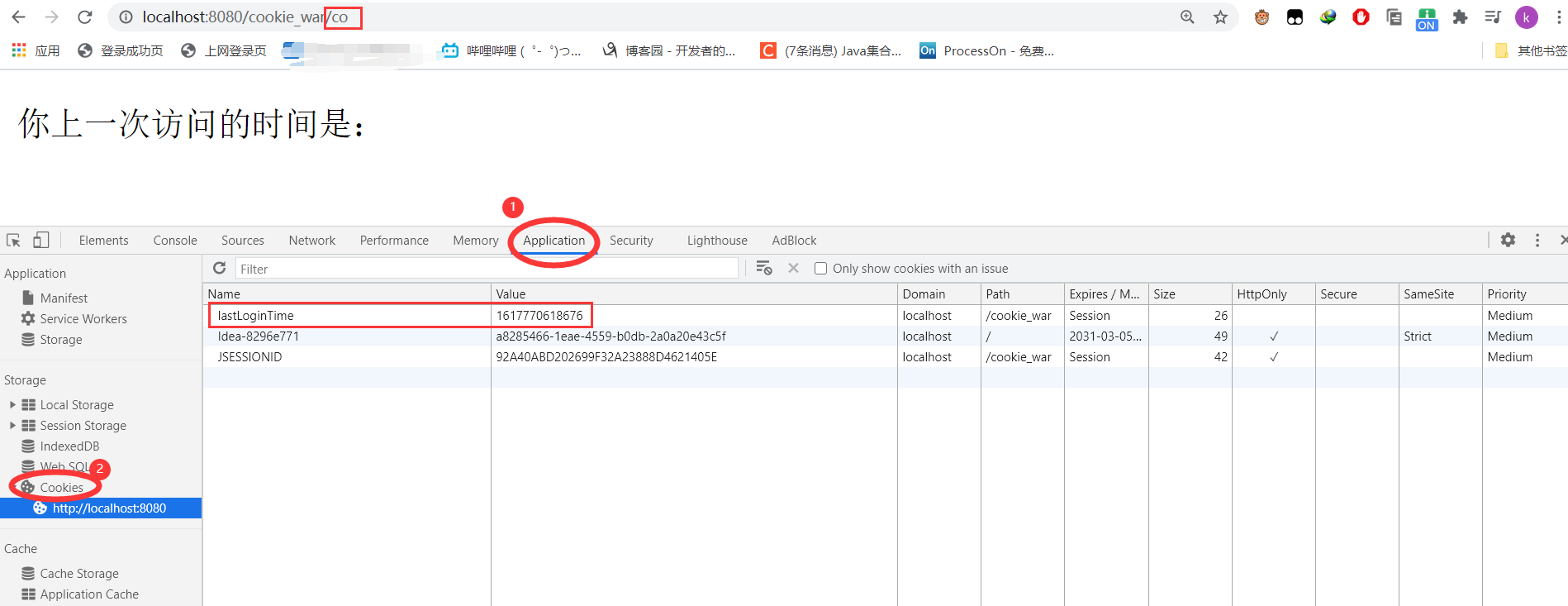Select the JSESSIONID cookie row
The width and height of the screenshot is (1568, 606).
tap(886, 357)
